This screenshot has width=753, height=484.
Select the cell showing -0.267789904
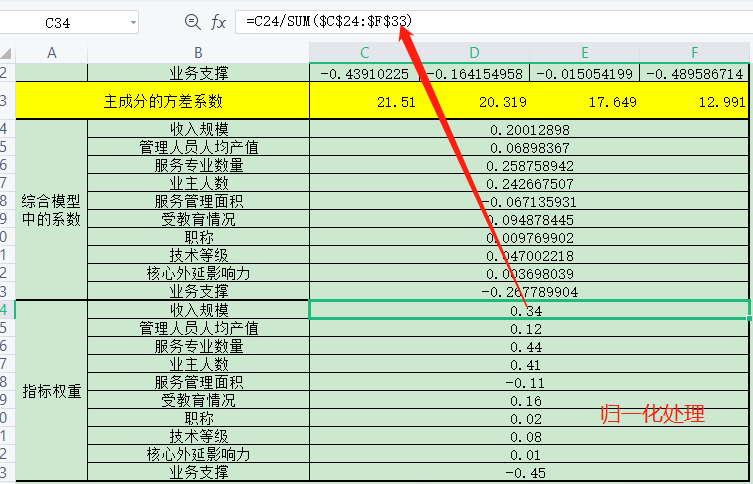530,291
